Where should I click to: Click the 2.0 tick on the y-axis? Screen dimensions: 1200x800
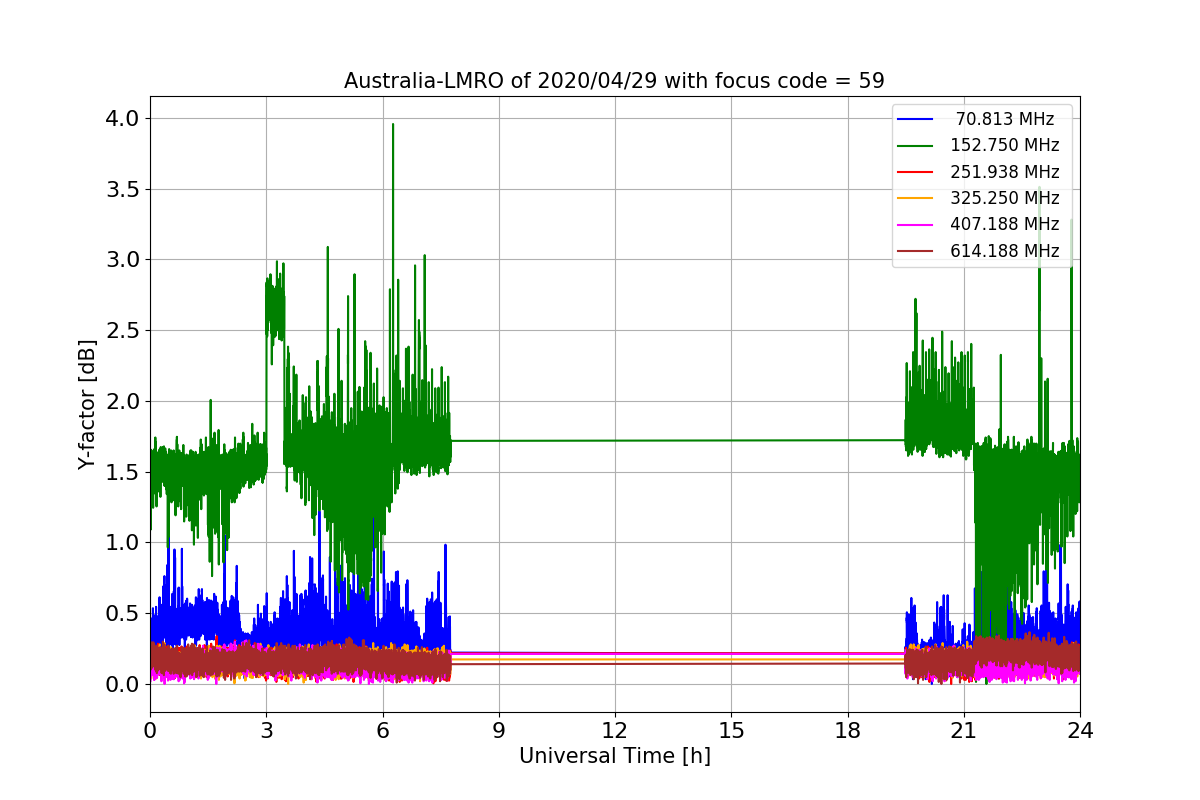coord(123,401)
